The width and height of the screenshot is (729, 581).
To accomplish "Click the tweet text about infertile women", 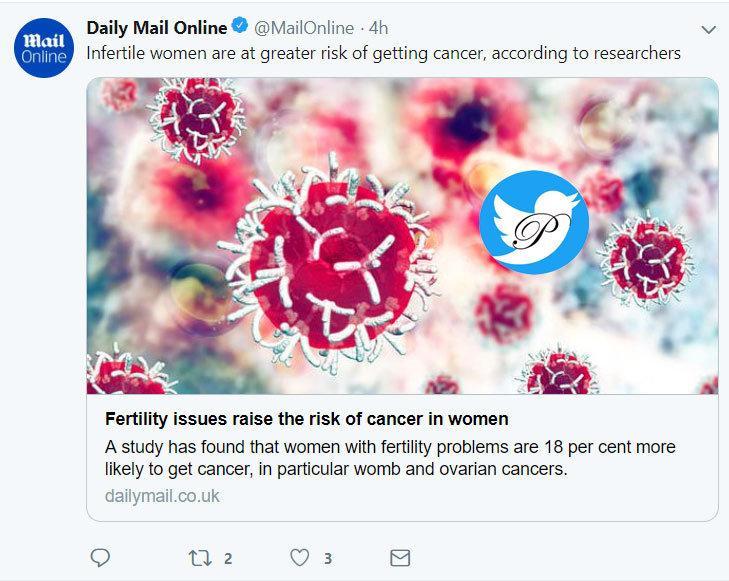I will 384,53.
